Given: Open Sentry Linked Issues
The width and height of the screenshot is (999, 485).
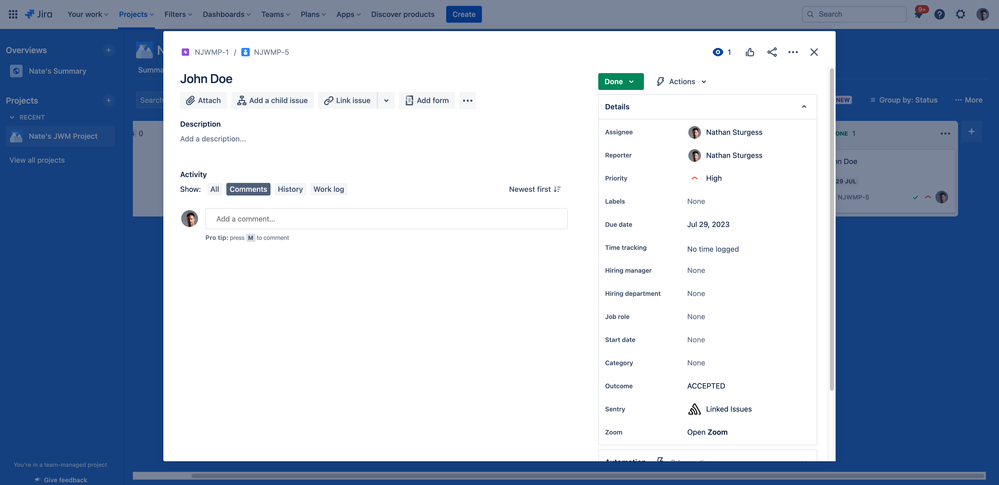Looking at the screenshot, I should (720, 409).
